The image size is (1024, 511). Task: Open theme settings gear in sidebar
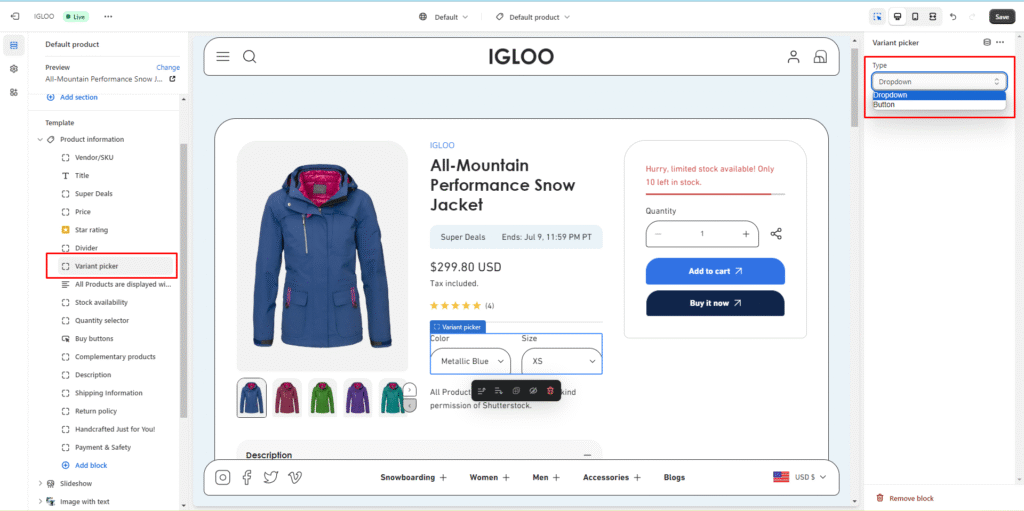(x=14, y=69)
